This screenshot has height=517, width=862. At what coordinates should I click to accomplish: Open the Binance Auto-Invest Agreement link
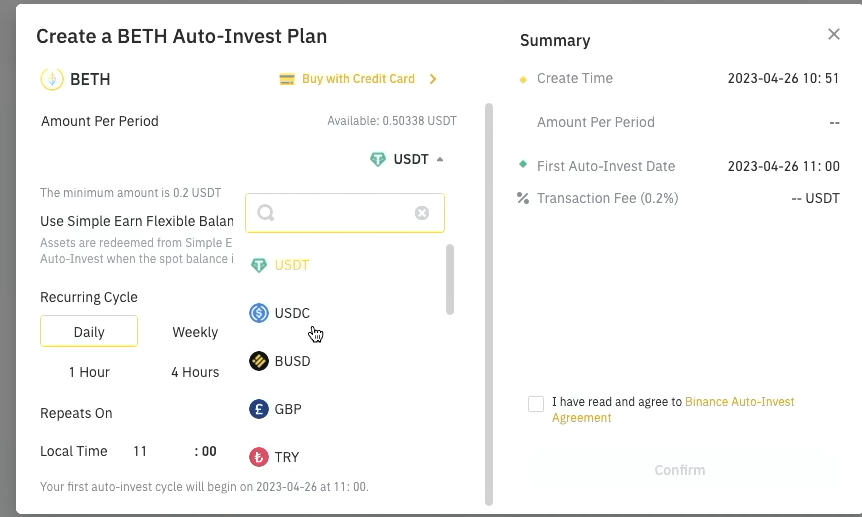pyautogui.click(x=739, y=402)
